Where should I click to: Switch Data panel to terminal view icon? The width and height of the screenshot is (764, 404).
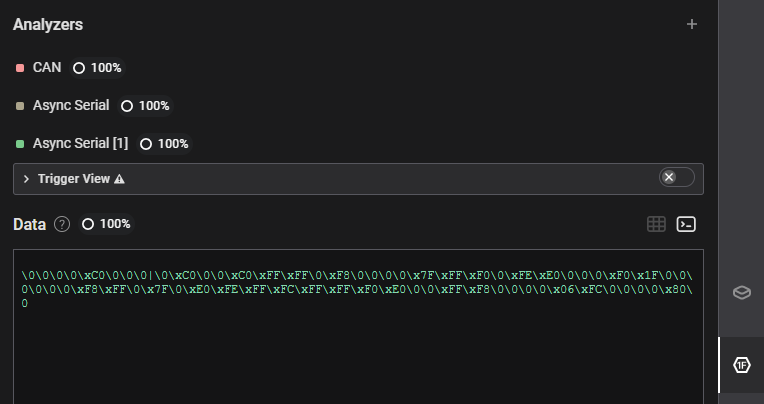686,224
